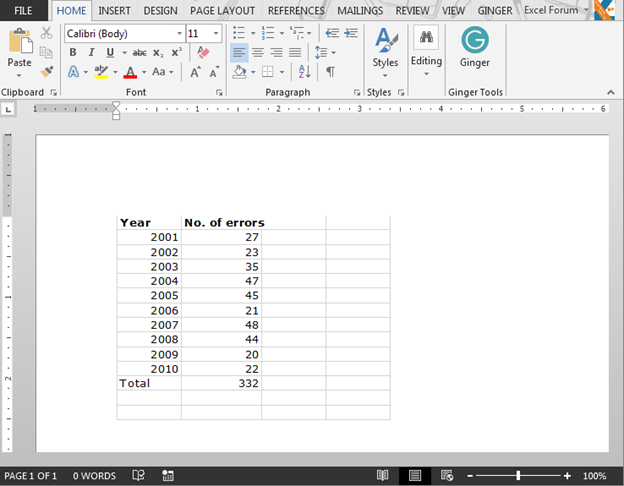Open the Font dialog launcher
624x486 pixels.
click(x=219, y=93)
